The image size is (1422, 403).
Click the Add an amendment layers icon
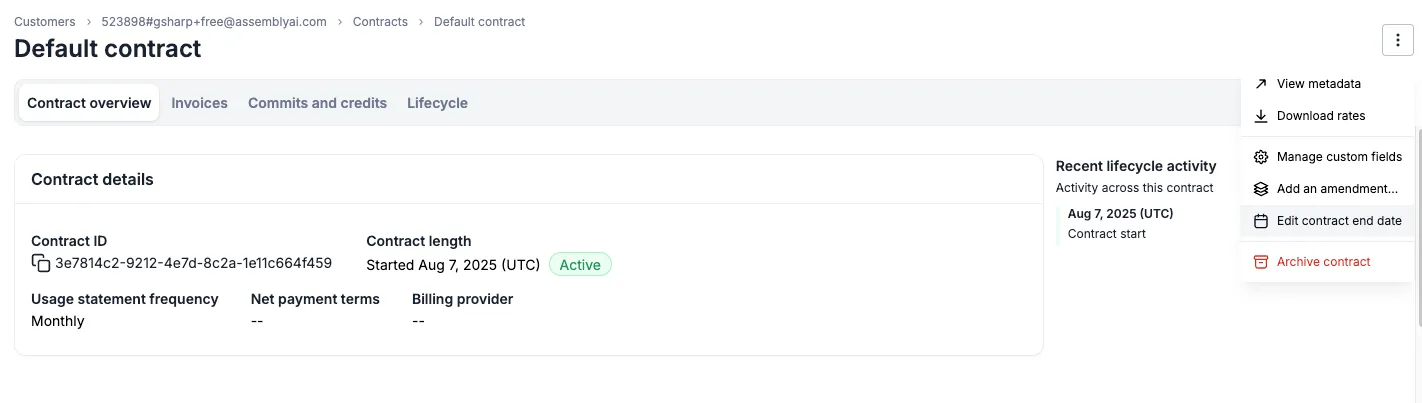[x=1261, y=189]
